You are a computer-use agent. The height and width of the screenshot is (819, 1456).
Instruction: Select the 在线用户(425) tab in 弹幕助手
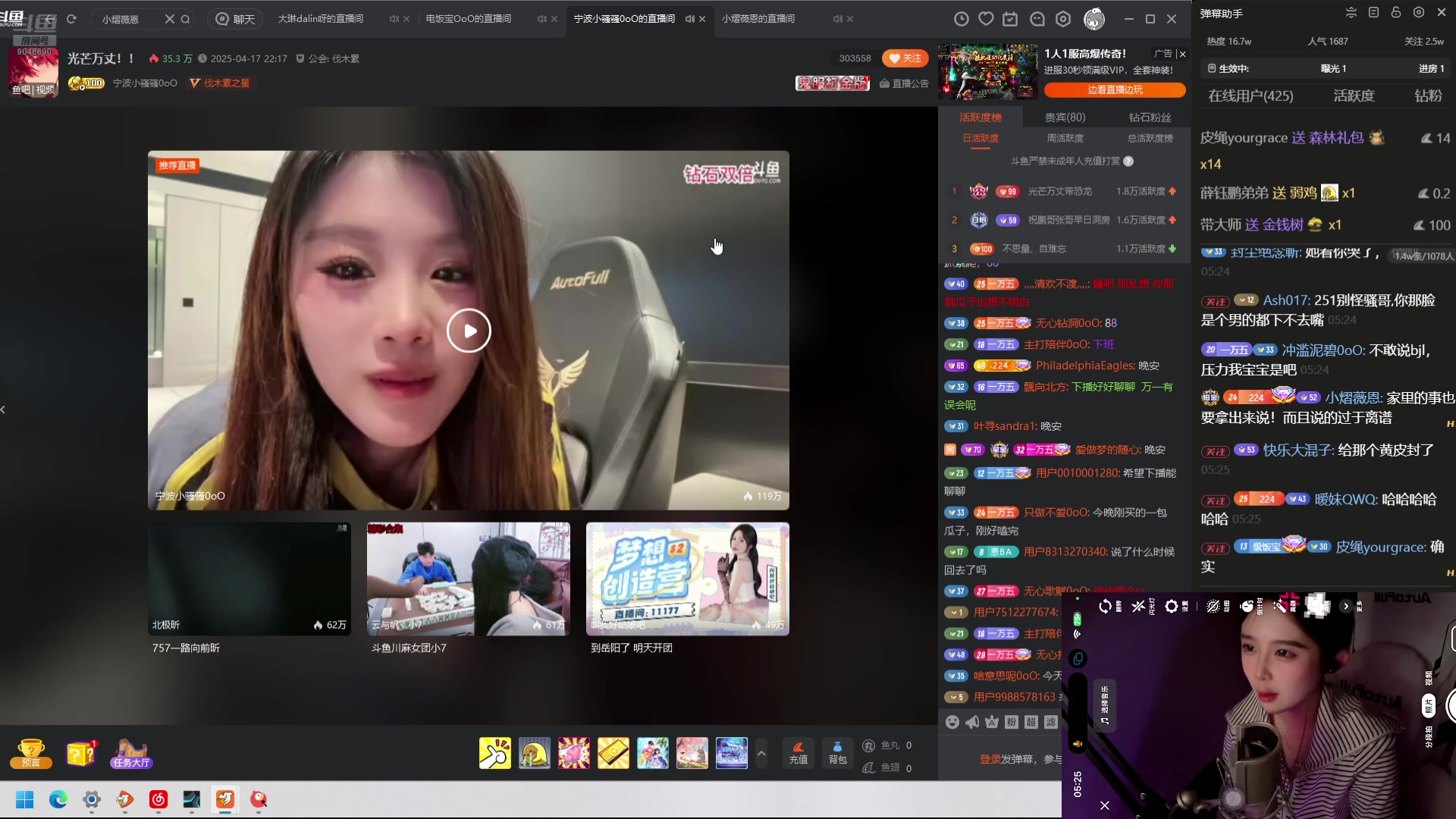point(1250,96)
